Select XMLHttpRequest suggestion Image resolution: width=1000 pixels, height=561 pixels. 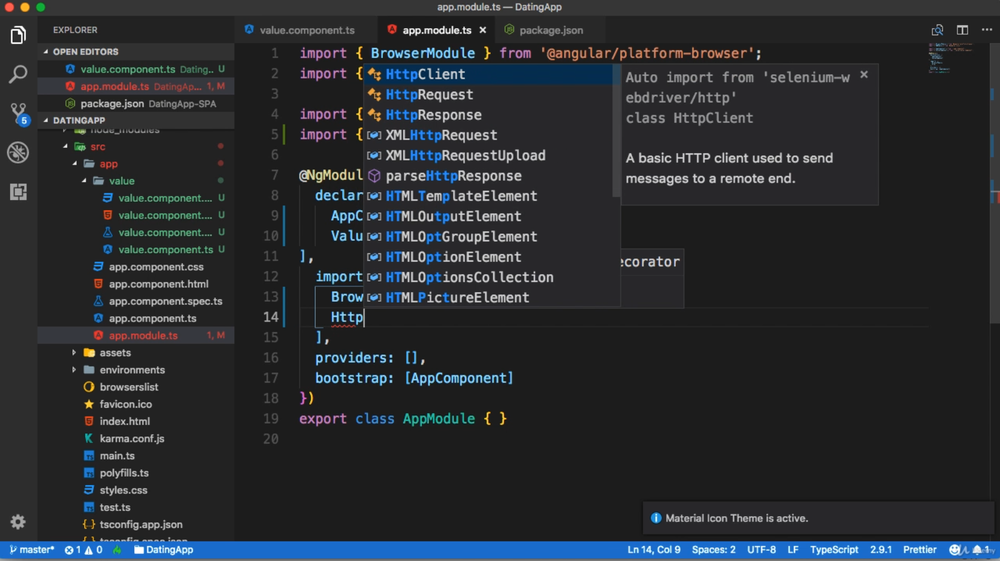pyautogui.click(x=489, y=135)
